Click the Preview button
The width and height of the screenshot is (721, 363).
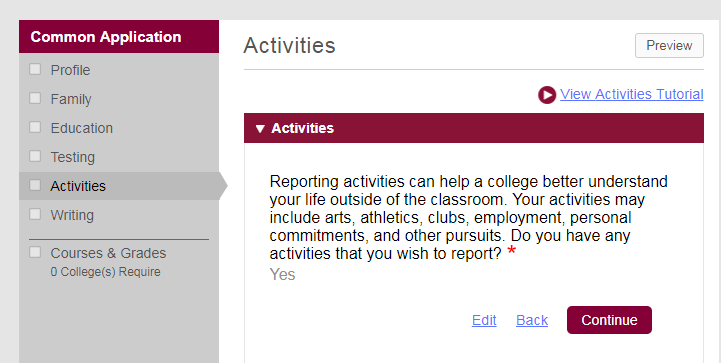pos(669,46)
